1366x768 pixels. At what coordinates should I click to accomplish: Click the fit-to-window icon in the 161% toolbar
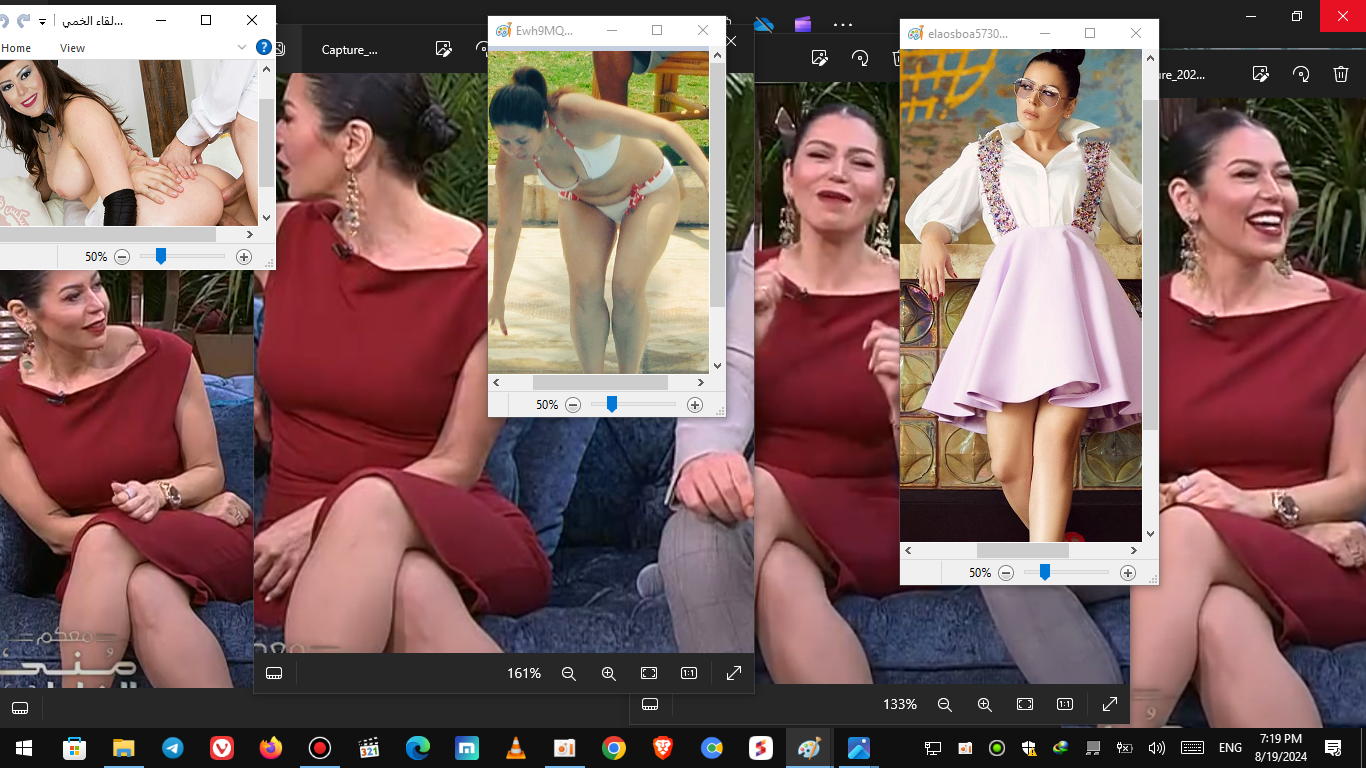point(648,674)
